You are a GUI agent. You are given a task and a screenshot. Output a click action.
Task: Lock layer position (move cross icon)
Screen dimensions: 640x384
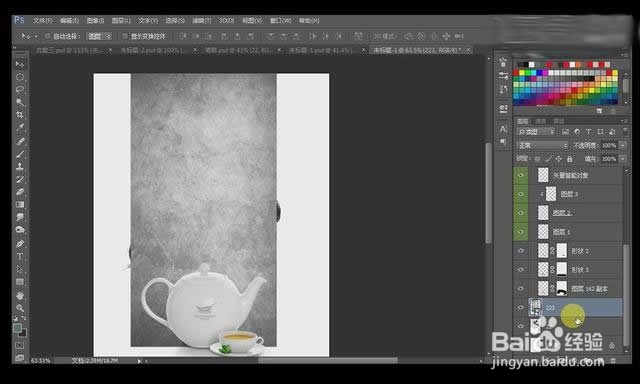click(559, 159)
